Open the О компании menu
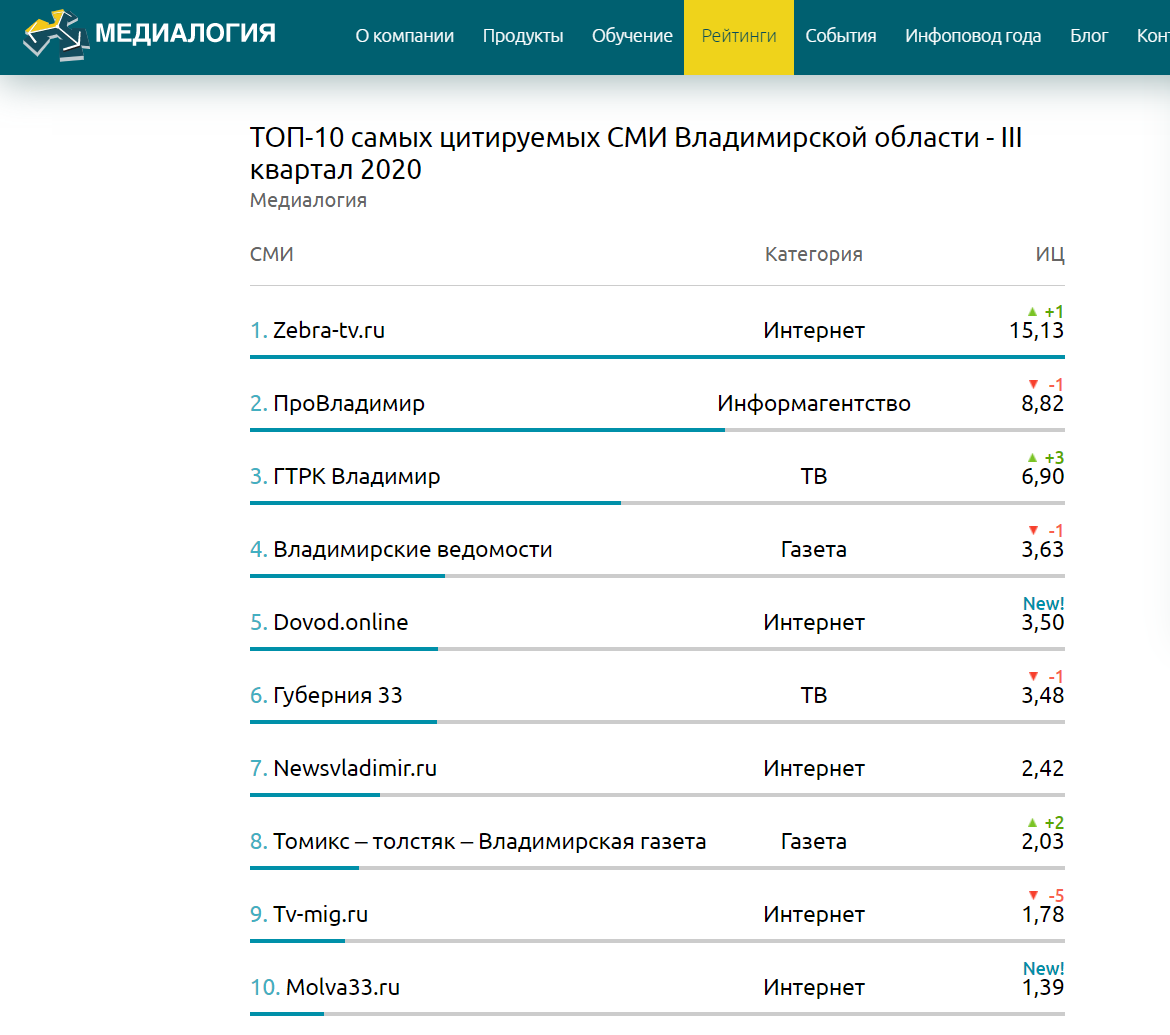This screenshot has height=1035, width=1170. pyautogui.click(x=404, y=36)
